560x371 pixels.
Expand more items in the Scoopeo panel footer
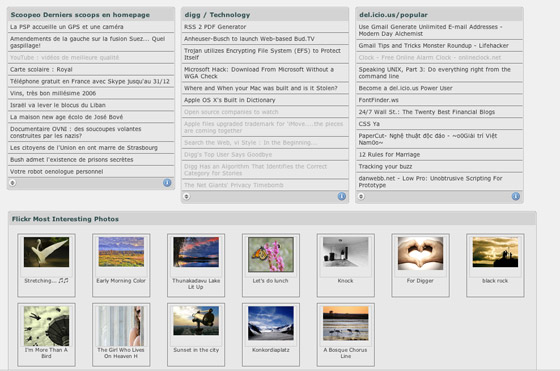coord(12,182)
